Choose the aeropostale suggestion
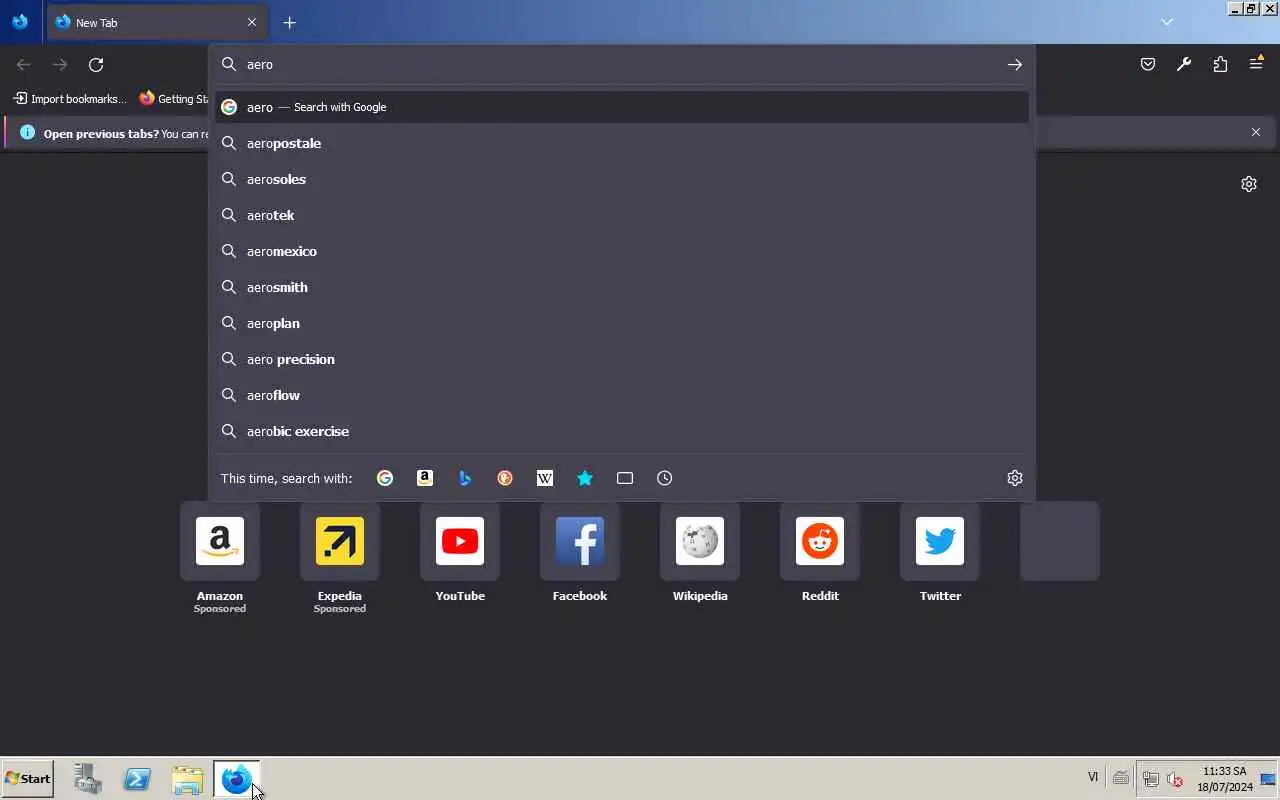 tap(622, 143)
